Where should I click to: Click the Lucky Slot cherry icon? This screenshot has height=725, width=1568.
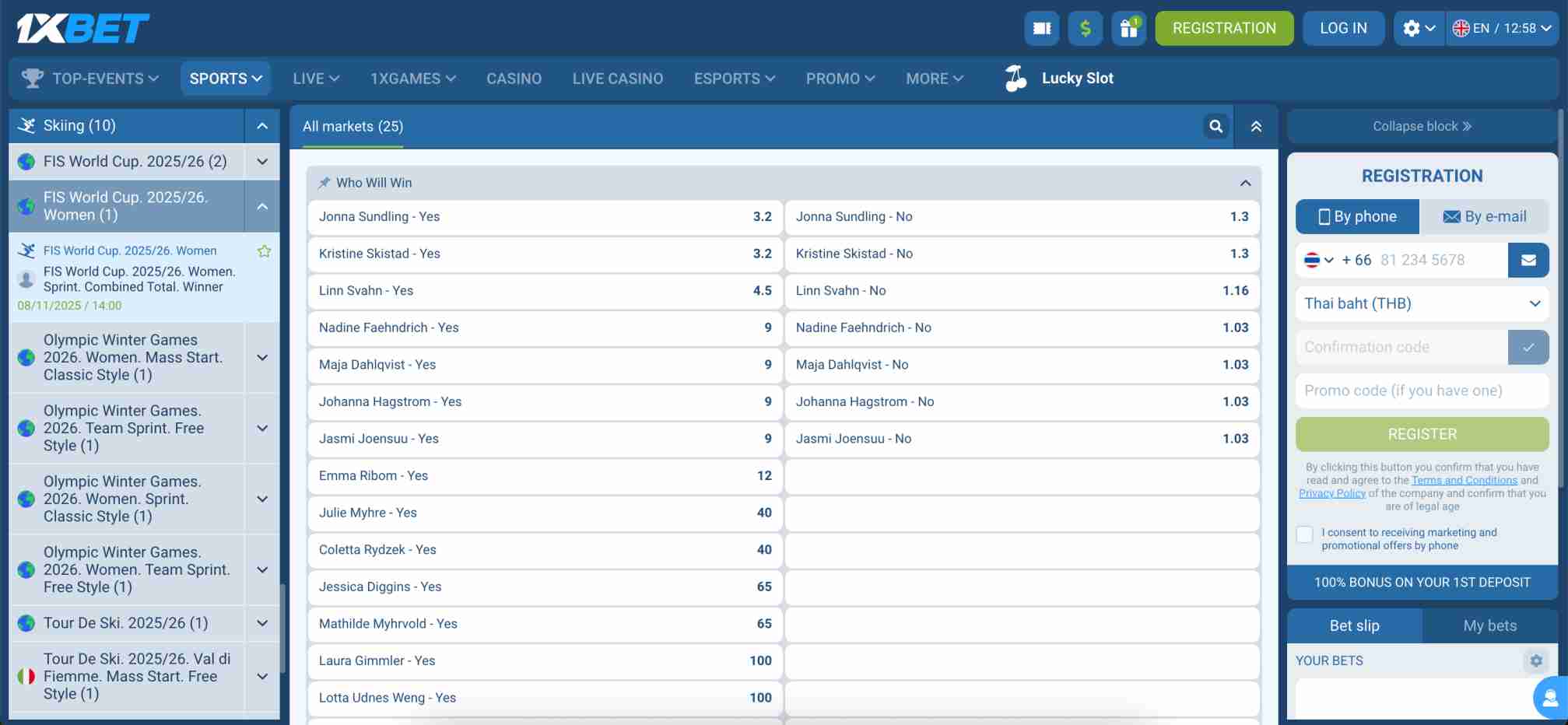1016,79
